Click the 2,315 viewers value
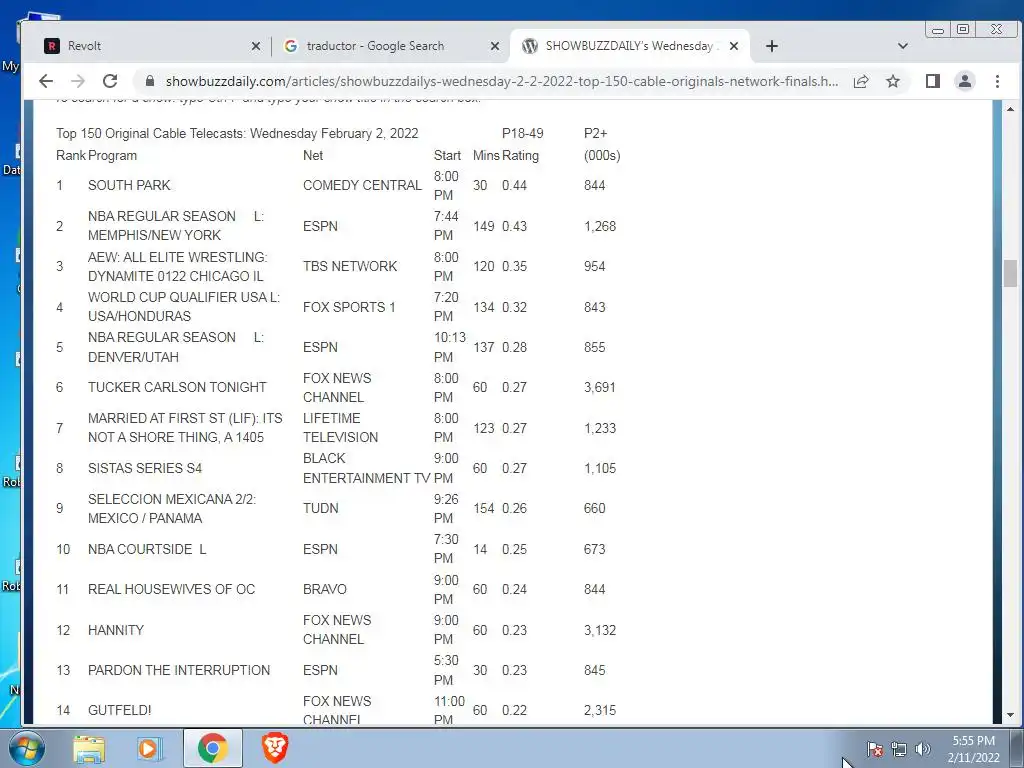The width and height of the screenshot is (1024, 768). click(x=600, y=710)
